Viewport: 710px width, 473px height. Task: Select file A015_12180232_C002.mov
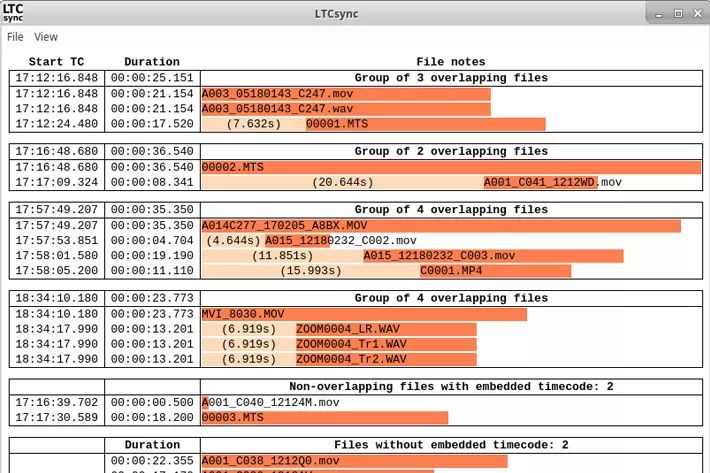[341, 240]
